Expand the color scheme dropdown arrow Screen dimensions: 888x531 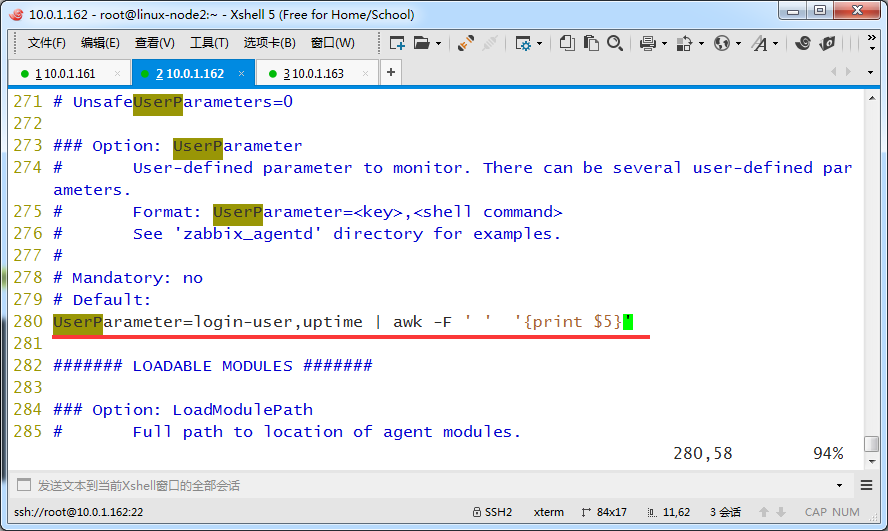702,44
